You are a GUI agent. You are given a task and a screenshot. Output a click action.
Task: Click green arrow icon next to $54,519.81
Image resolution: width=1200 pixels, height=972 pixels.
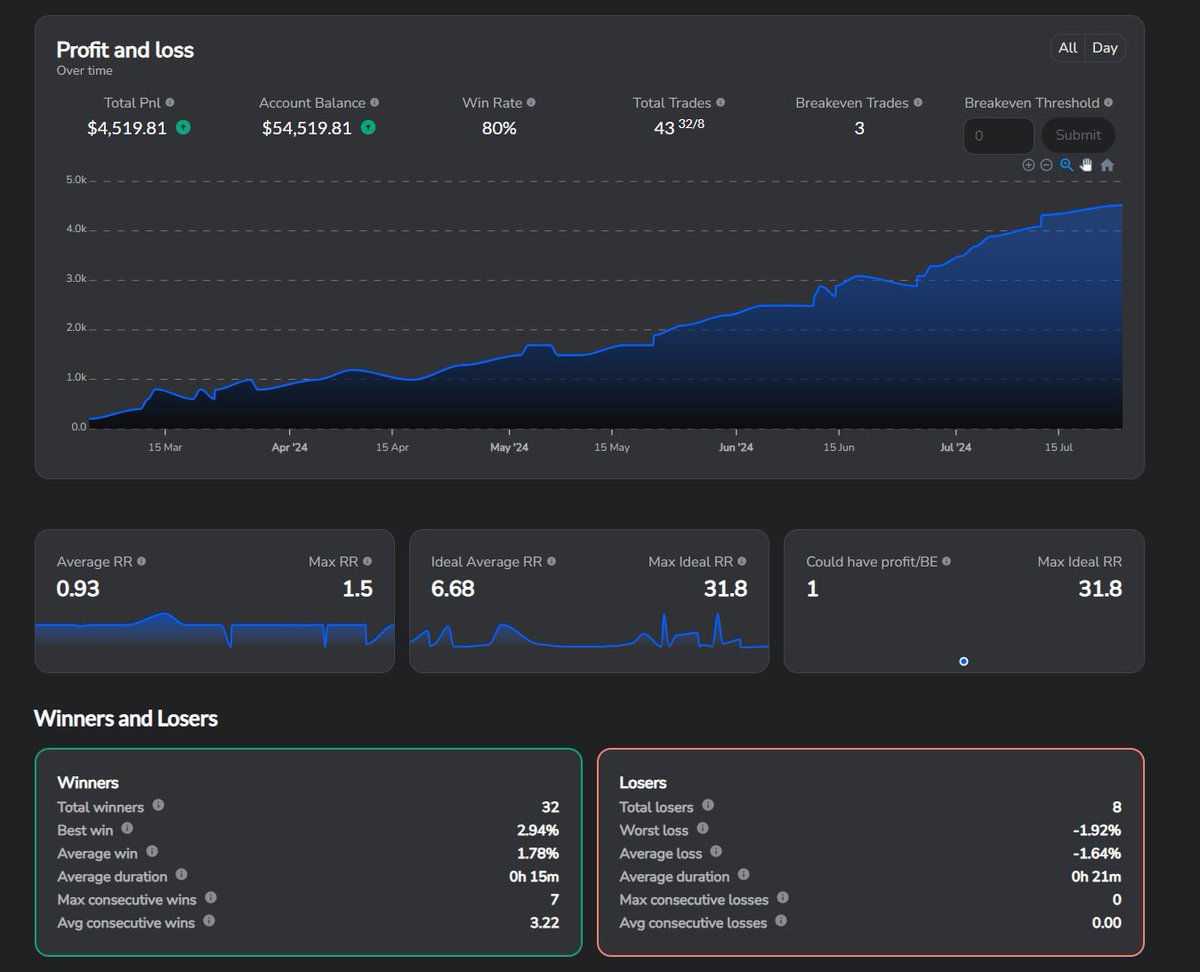pos(368,127)
